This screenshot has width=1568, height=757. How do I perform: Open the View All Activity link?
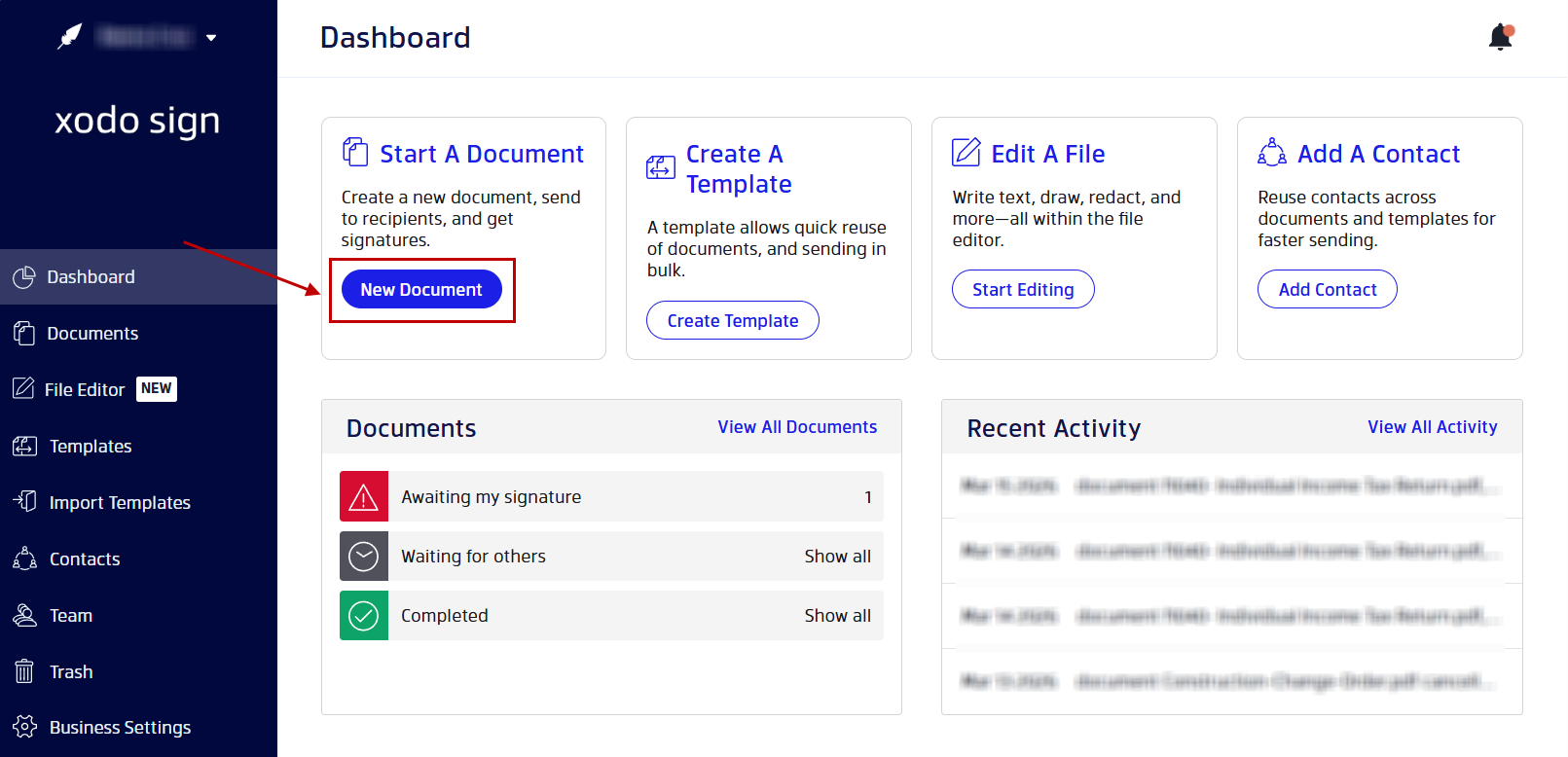tap(1433, 427)
